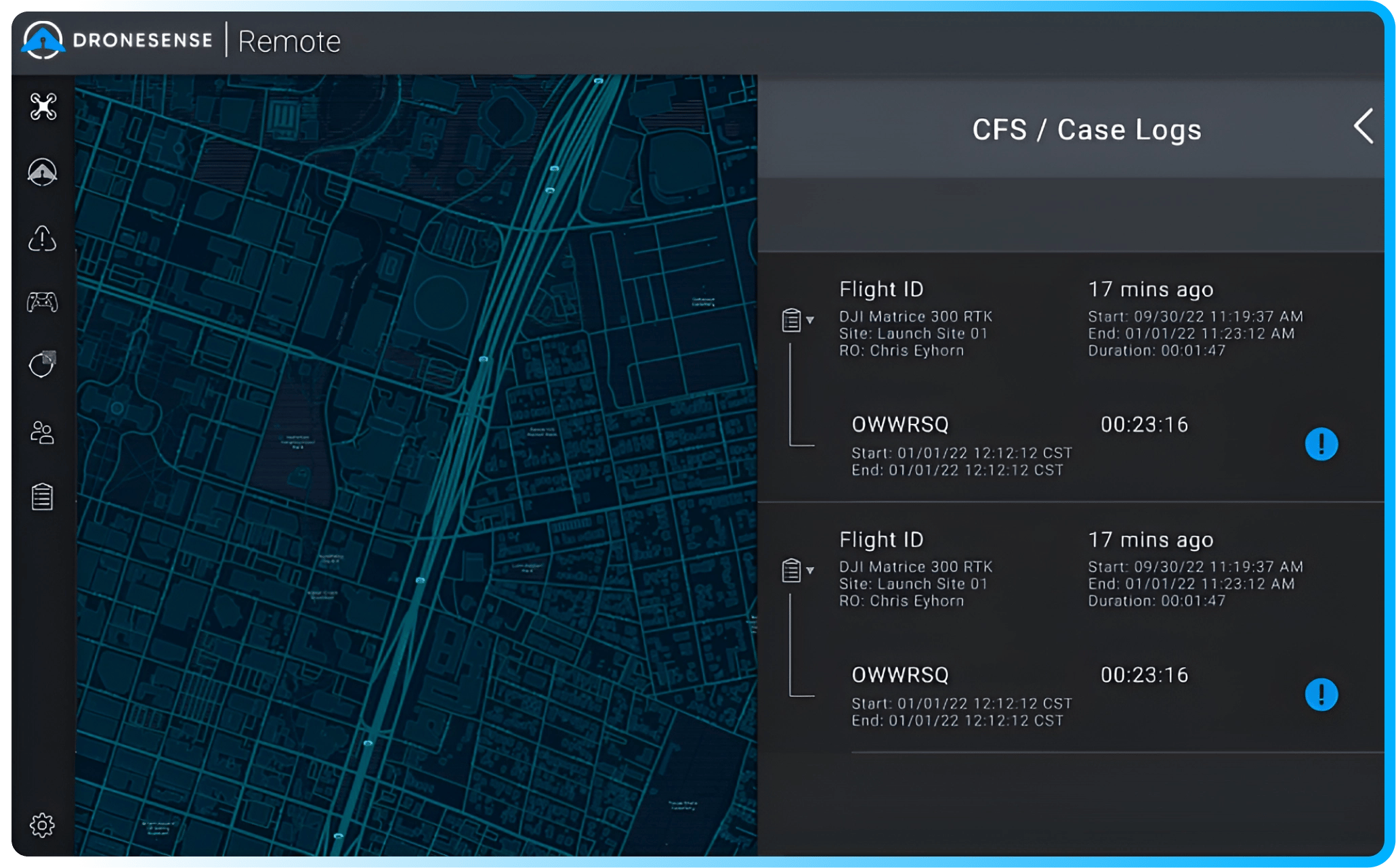Click the DroneSense logo in header
This screenshot has width=1396, height=868.
pos(117,40)
